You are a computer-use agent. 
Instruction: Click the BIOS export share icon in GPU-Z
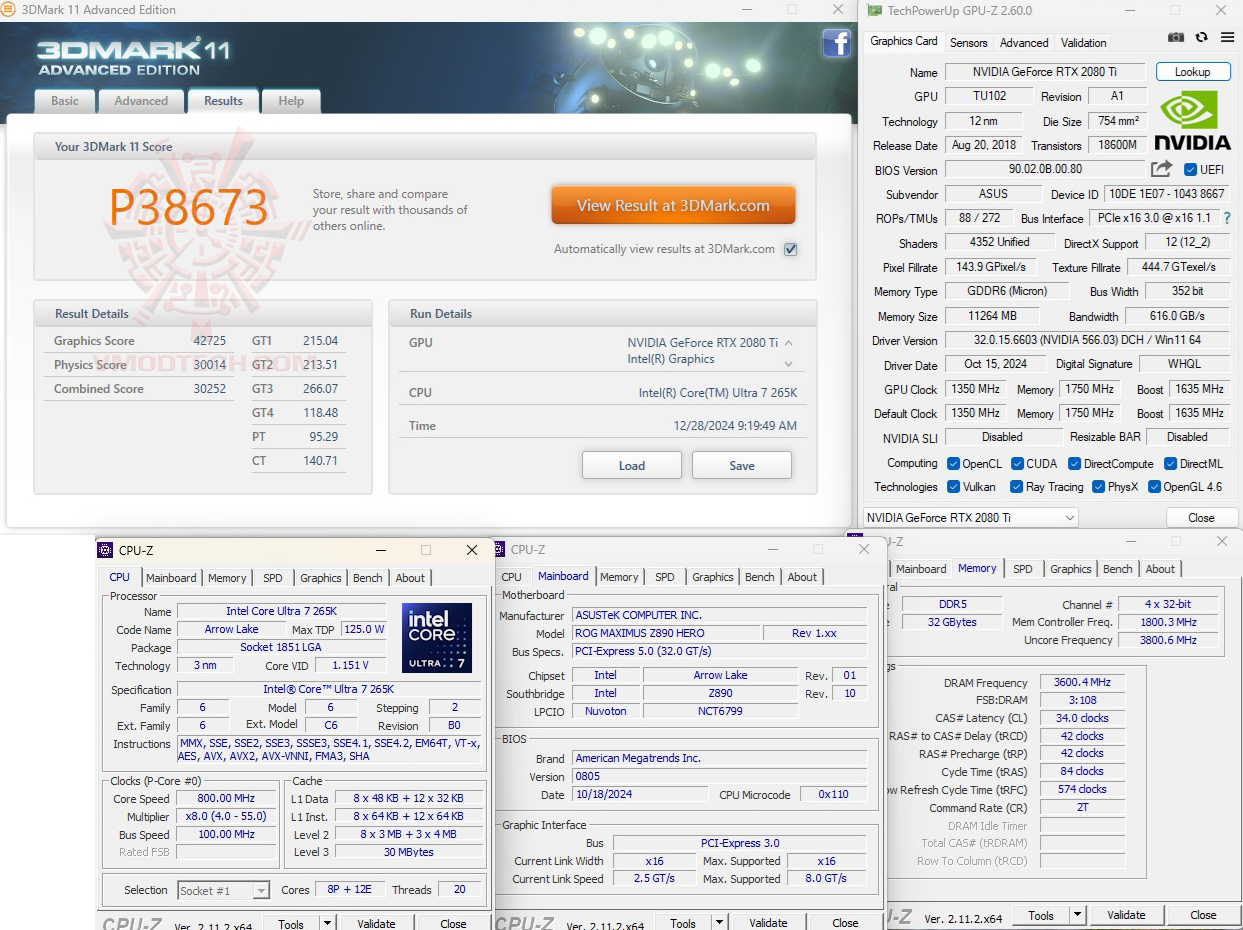coord(1161,169)
